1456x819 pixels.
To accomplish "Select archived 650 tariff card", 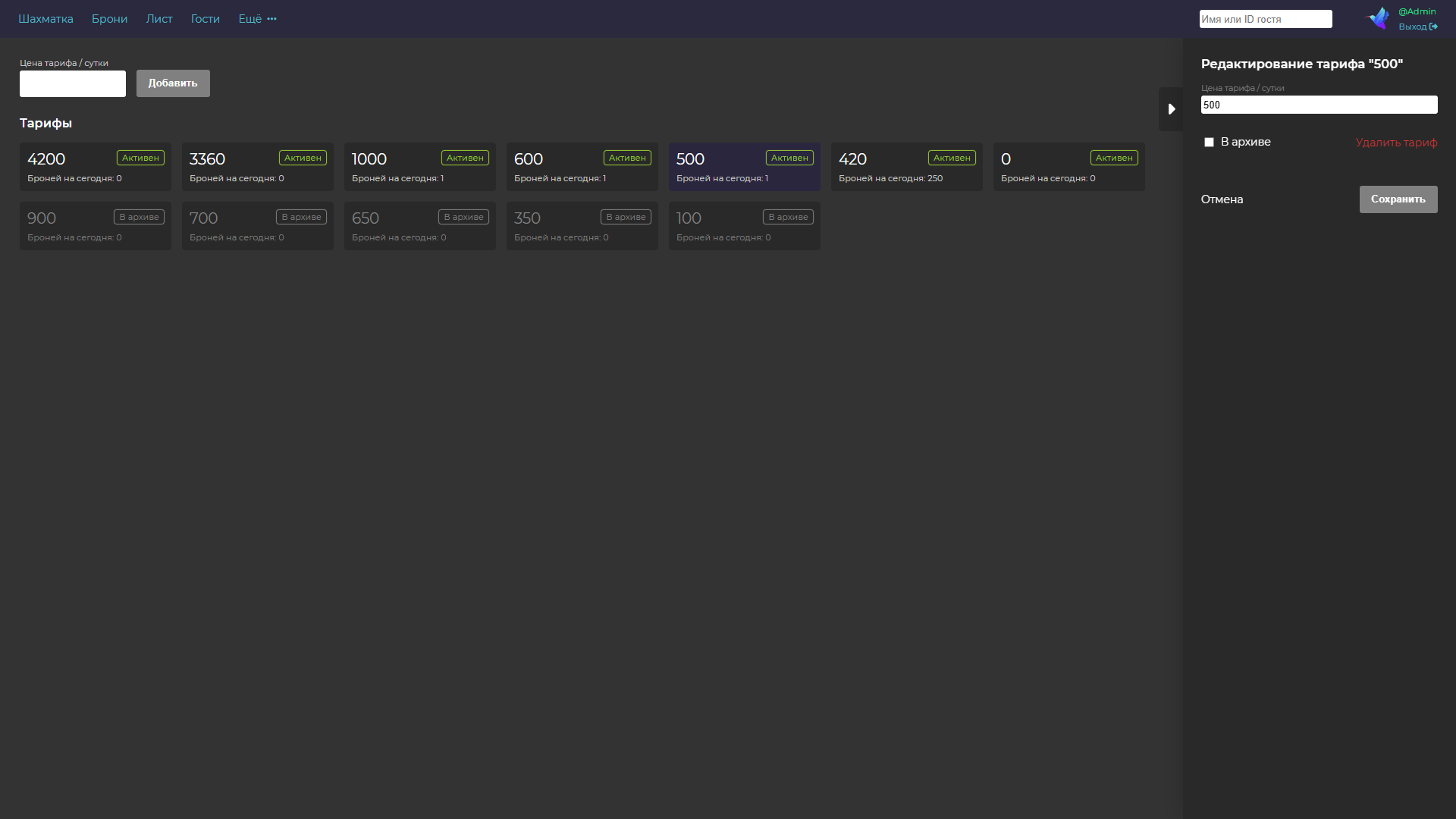I will pyautogui.click(x=420, y=226).
